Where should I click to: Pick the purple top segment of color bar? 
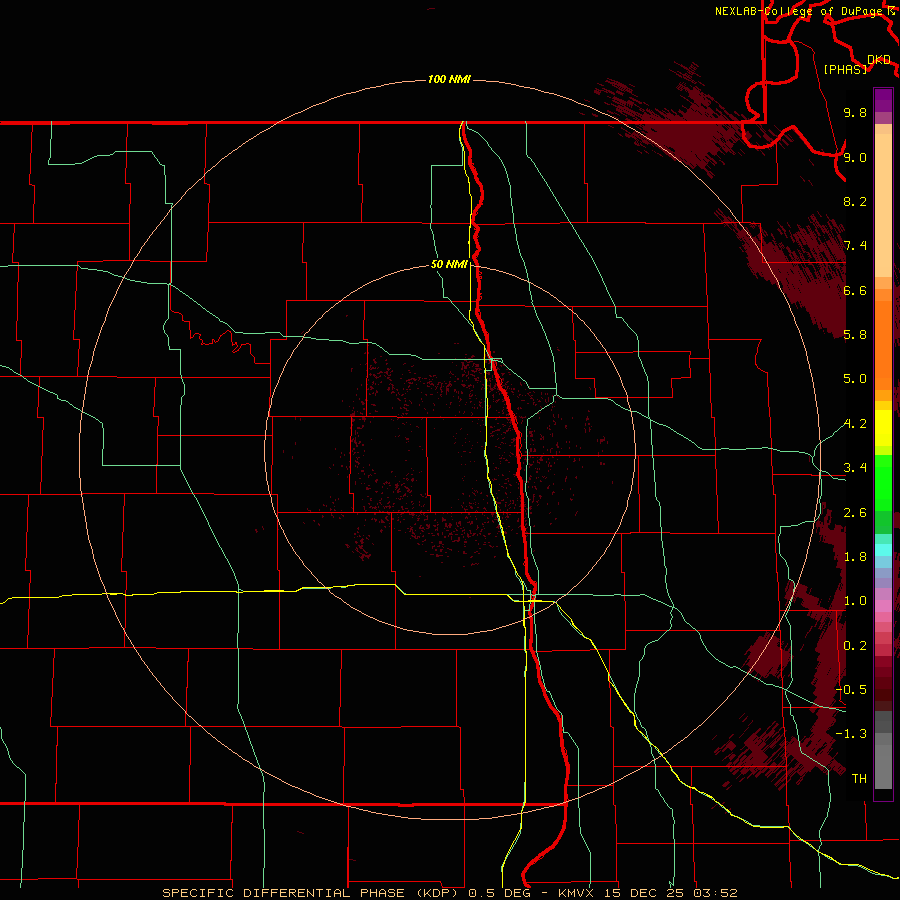(883, 100)
